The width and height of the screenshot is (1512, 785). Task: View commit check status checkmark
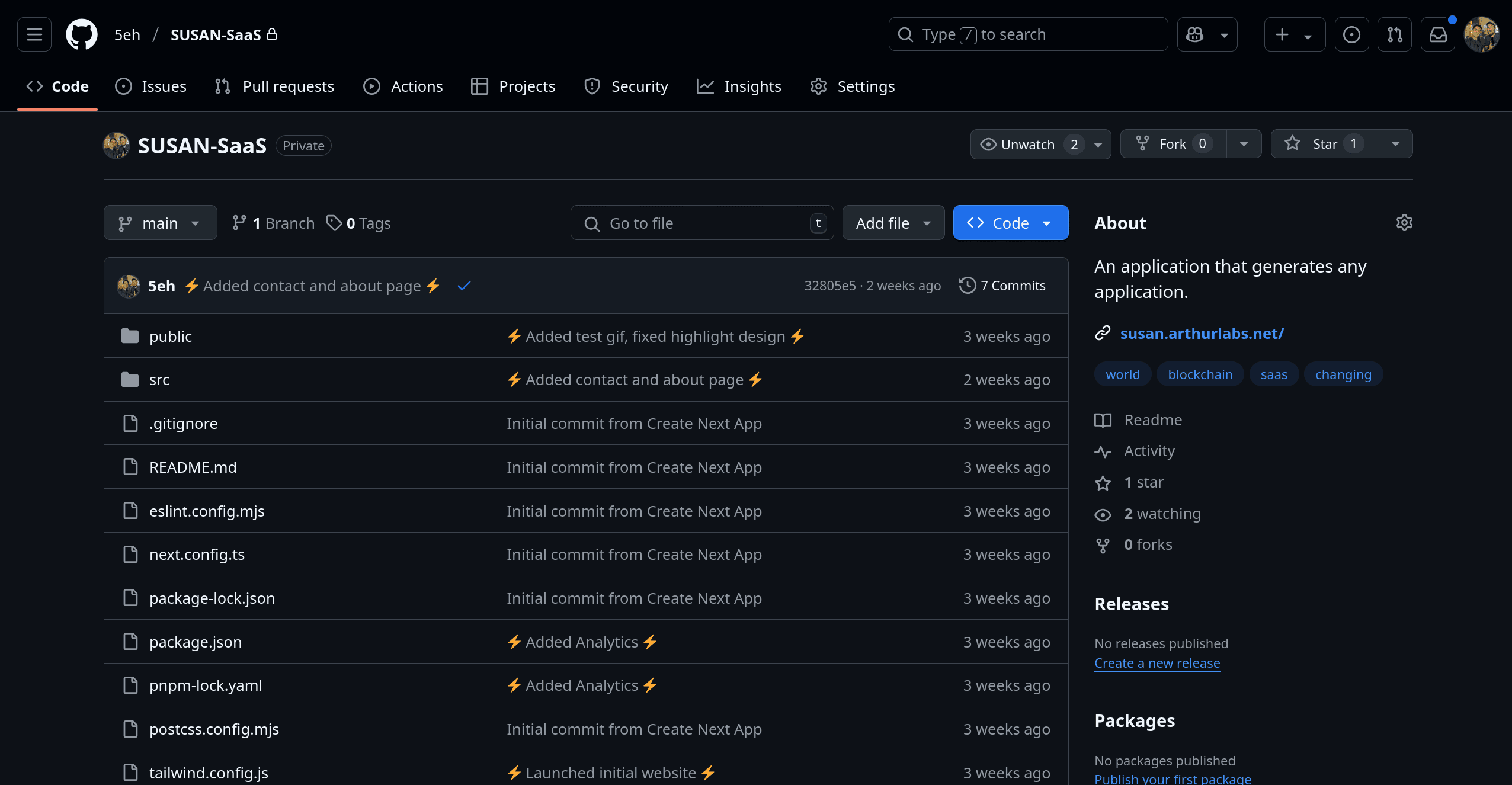click(x=464, y=286)
